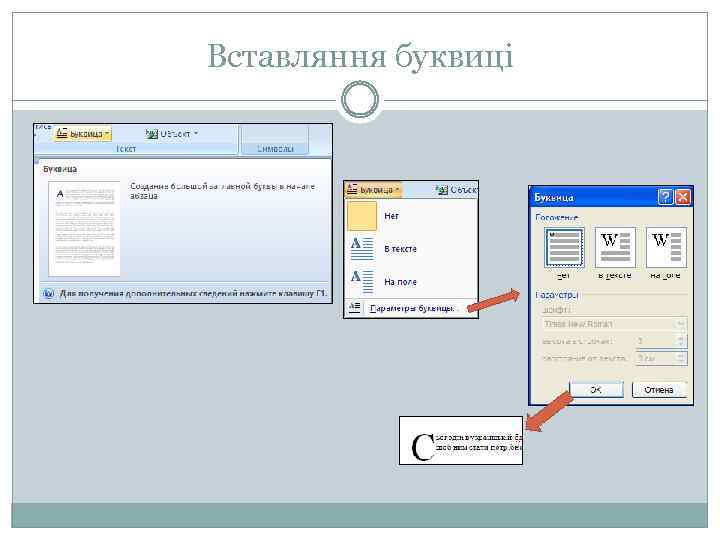Click OK in the Буквица dialog
This screenshot has height=540, width=720.
coord(596,390)
